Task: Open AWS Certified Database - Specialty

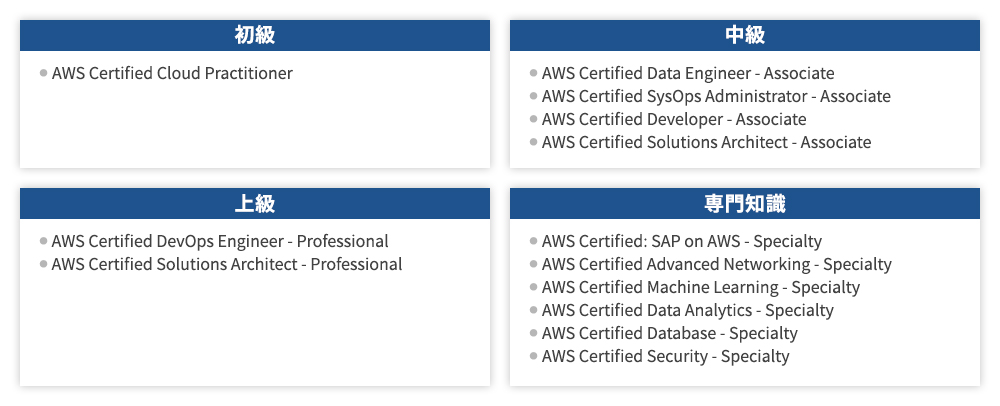Action: 670,333
